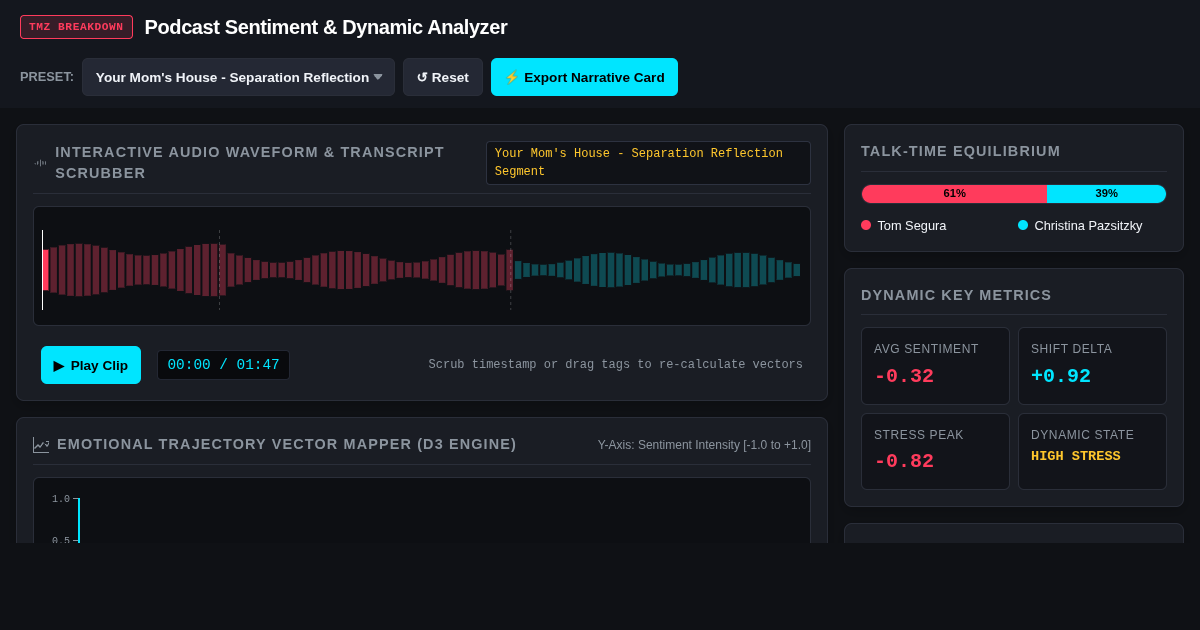This screenshot has width=1200, height=630.
Task: Click the Stress Peak -0.82 metric card
Action: pos(935,452)
